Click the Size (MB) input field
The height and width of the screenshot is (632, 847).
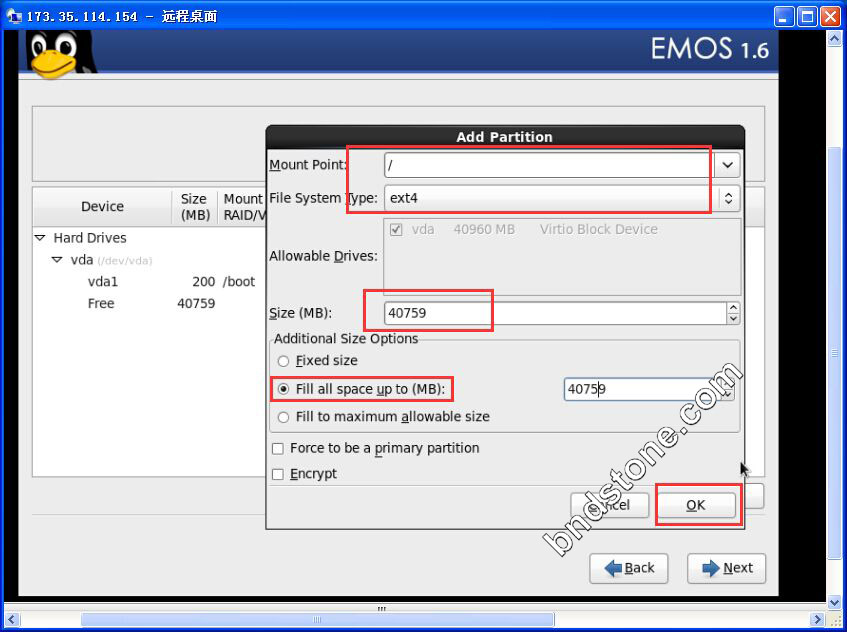pos(555,313)
